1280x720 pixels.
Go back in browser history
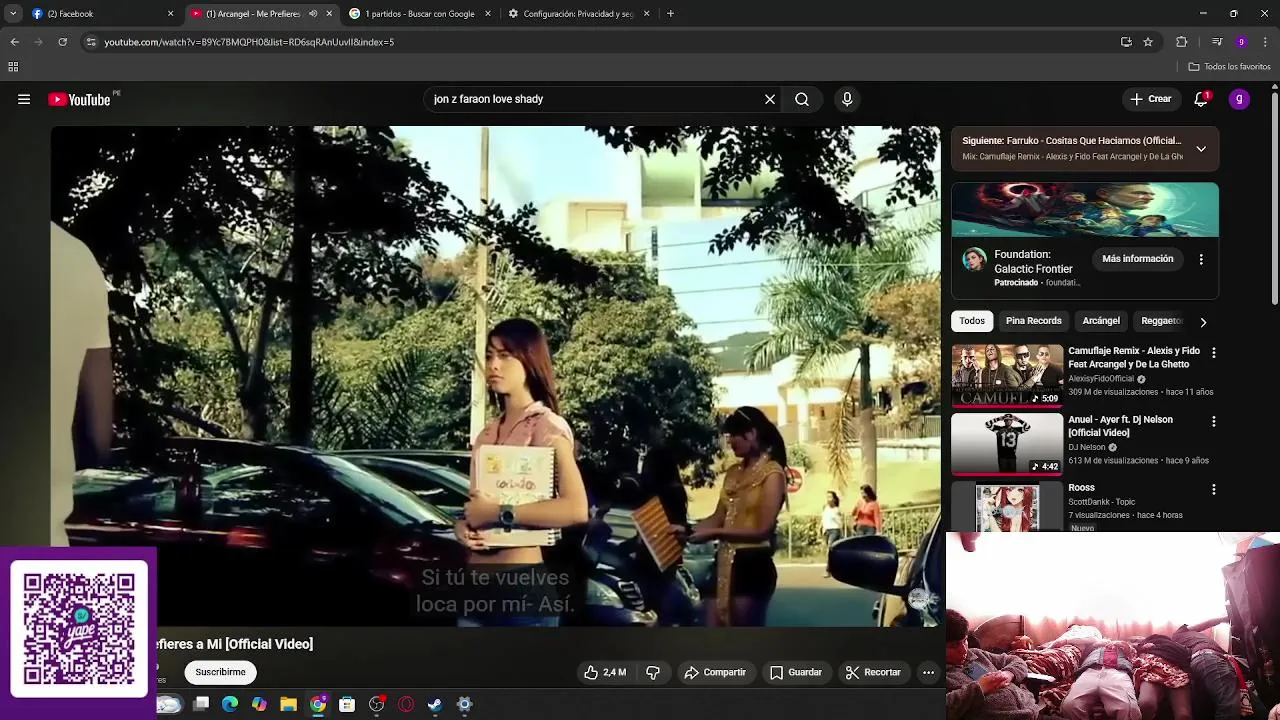[14, 42]
